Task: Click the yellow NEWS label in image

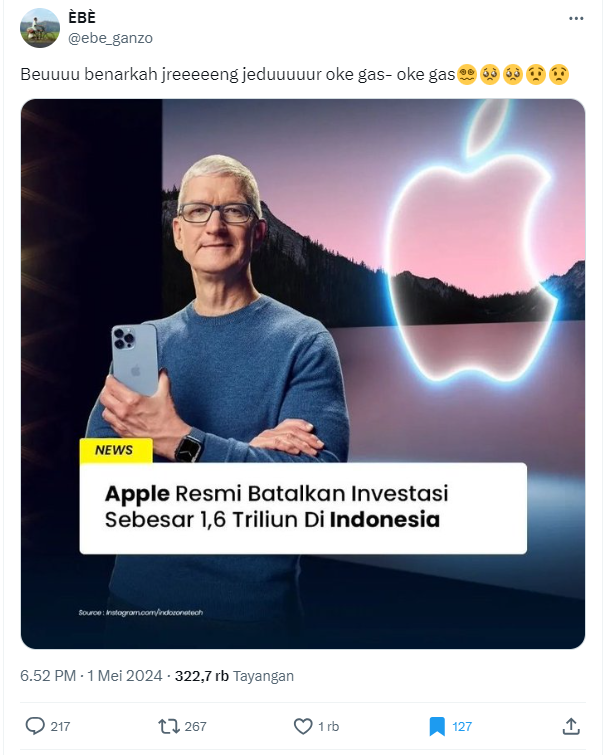Action: [116, 450]
